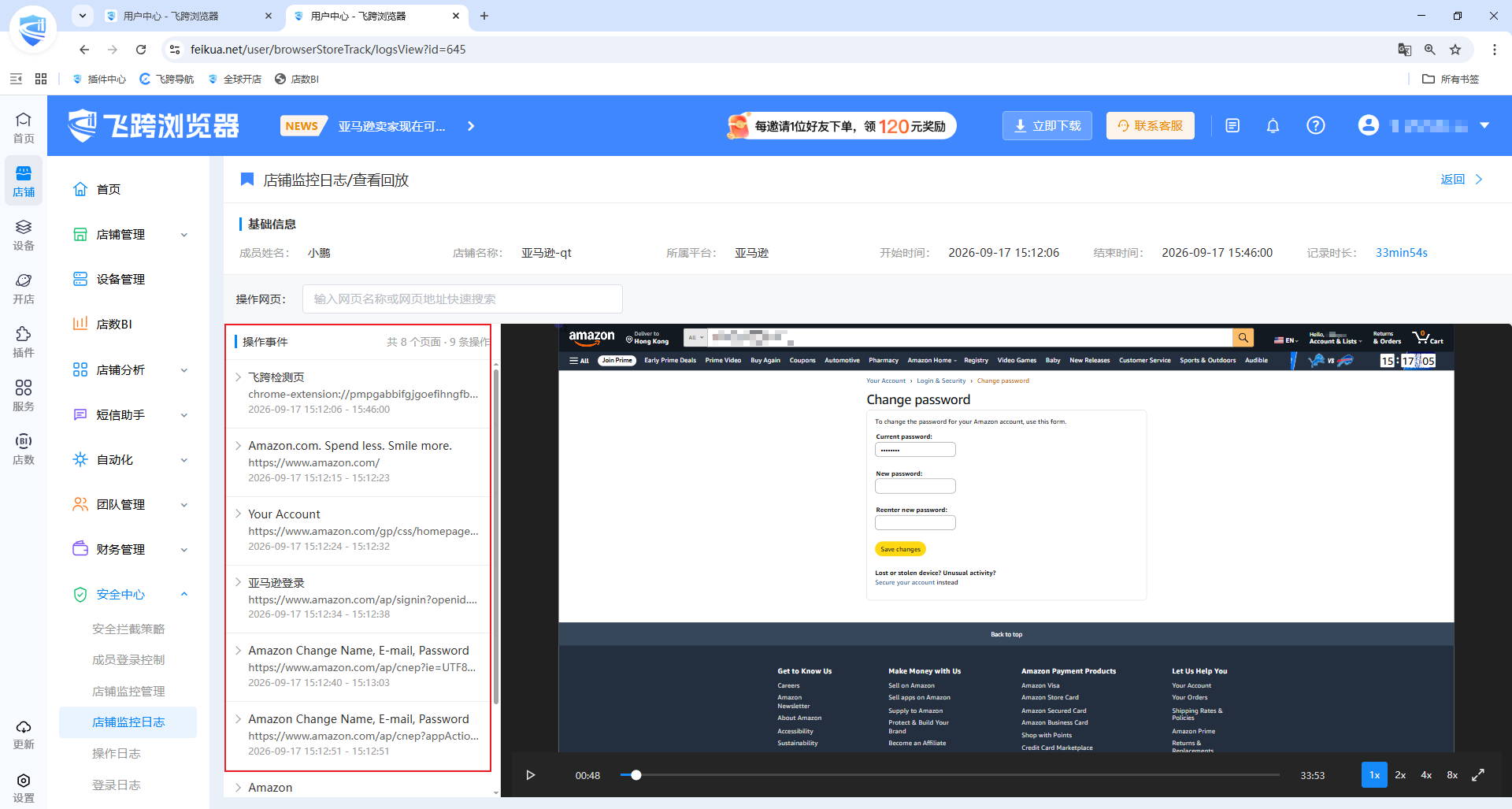Open 店铺监控管理 submenu item
1512x809 pixels.
pos(128,692)
